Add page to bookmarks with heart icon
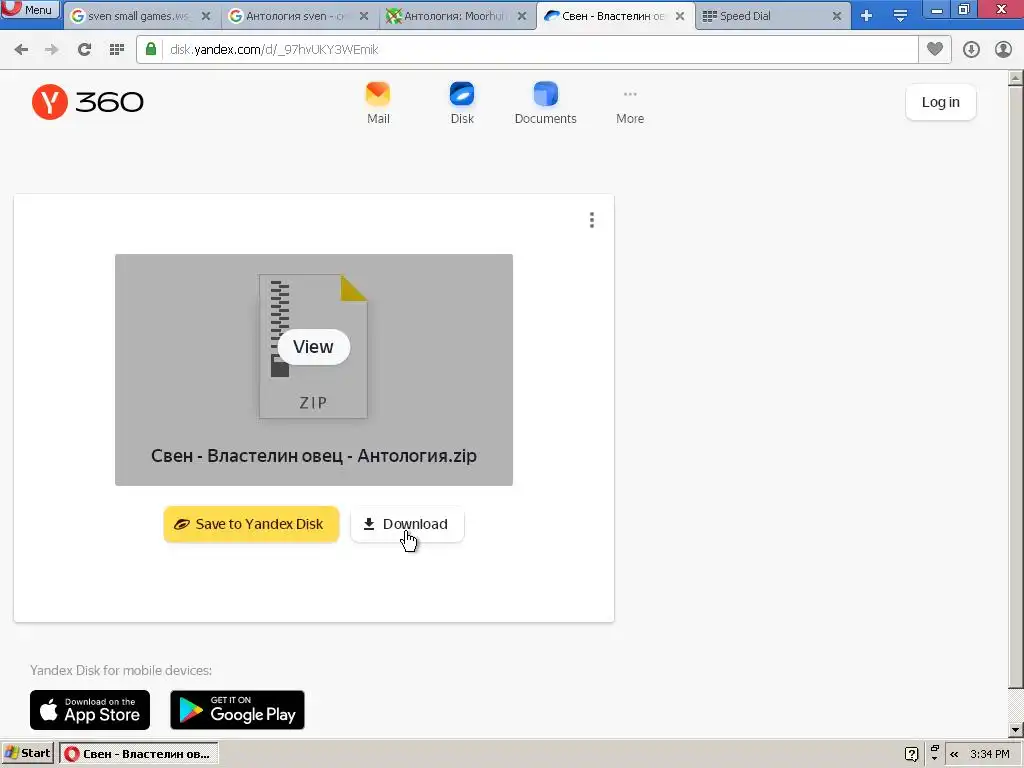 click(935, 49)
